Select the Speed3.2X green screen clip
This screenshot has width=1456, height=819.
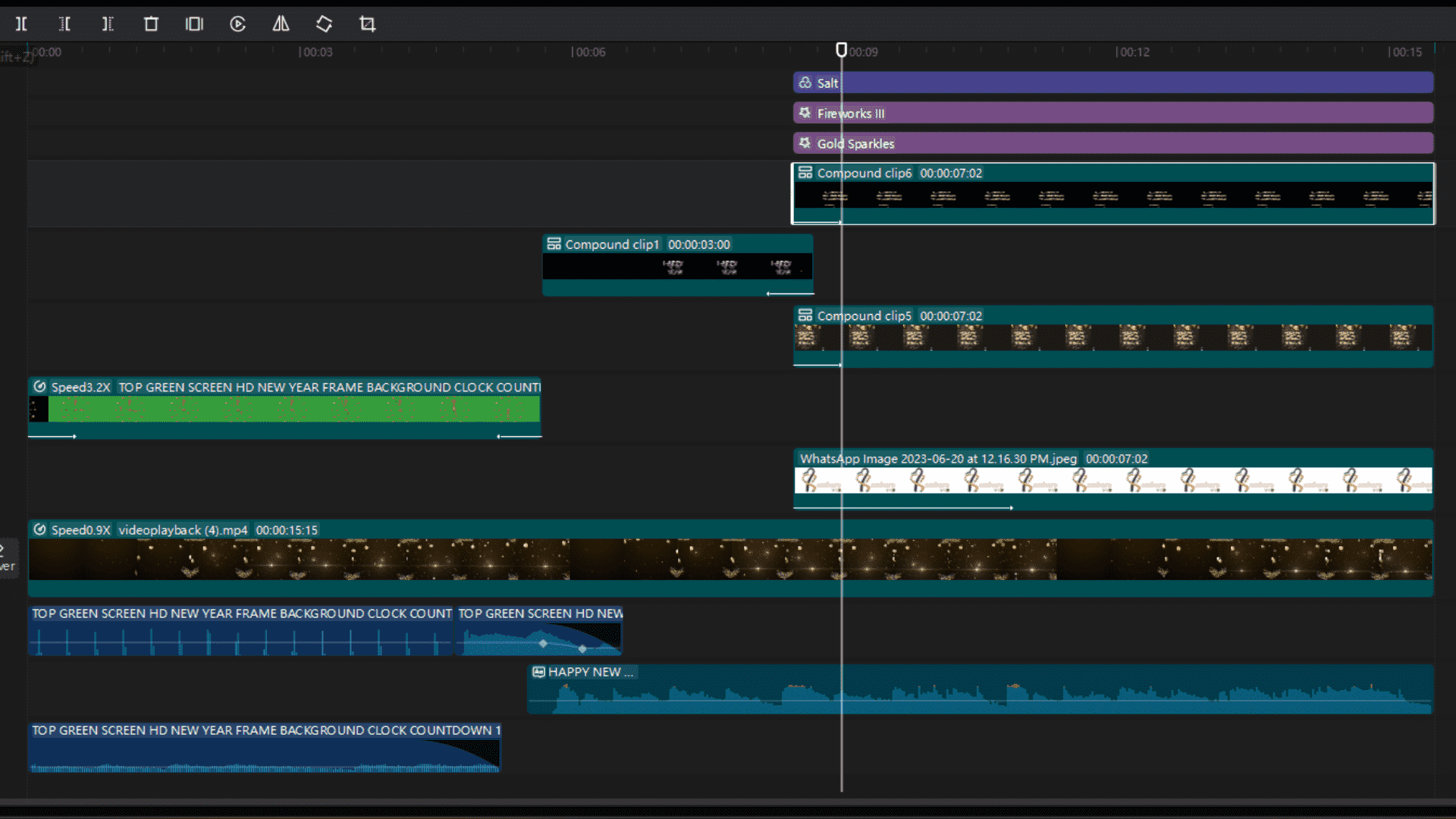[x=284, y=408]
